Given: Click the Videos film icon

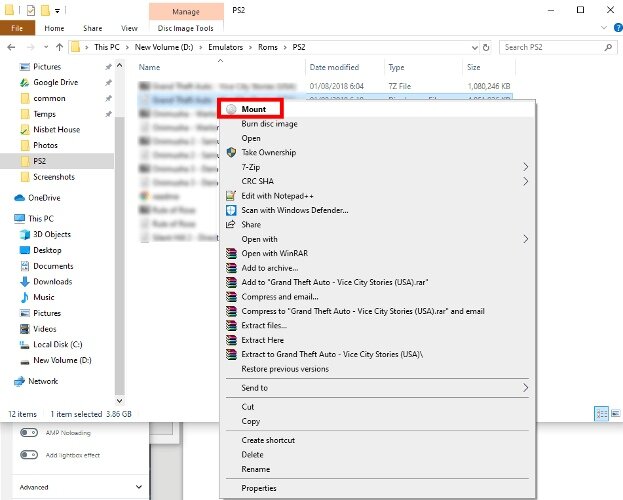Looking at the screenshot, I should (x=25, y=329).
